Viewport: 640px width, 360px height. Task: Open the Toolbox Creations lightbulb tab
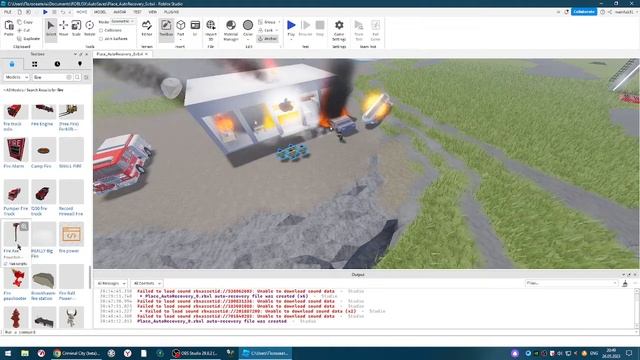click(x=80, y=64)
